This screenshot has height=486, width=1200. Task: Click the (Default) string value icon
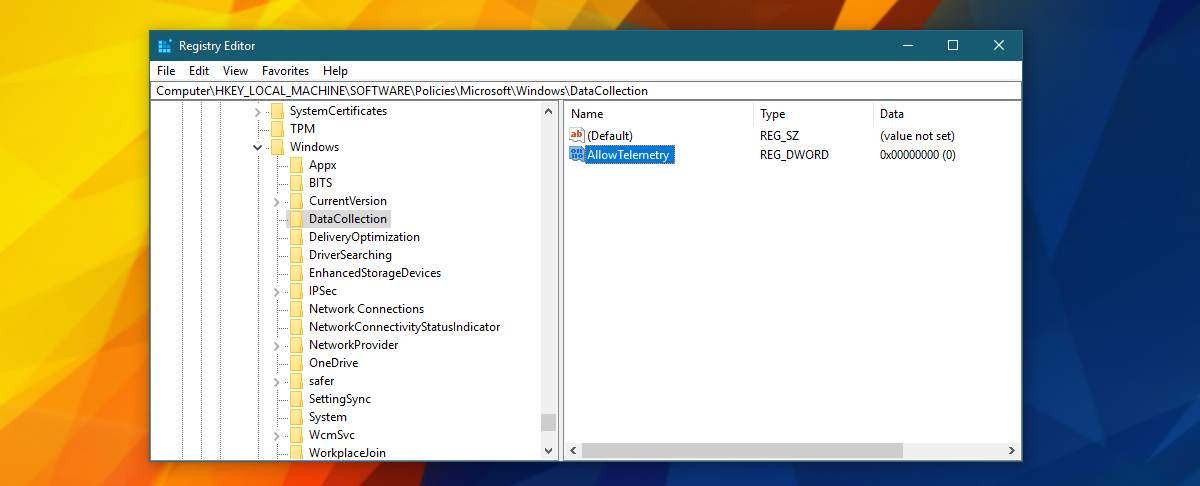click(577, 136)
